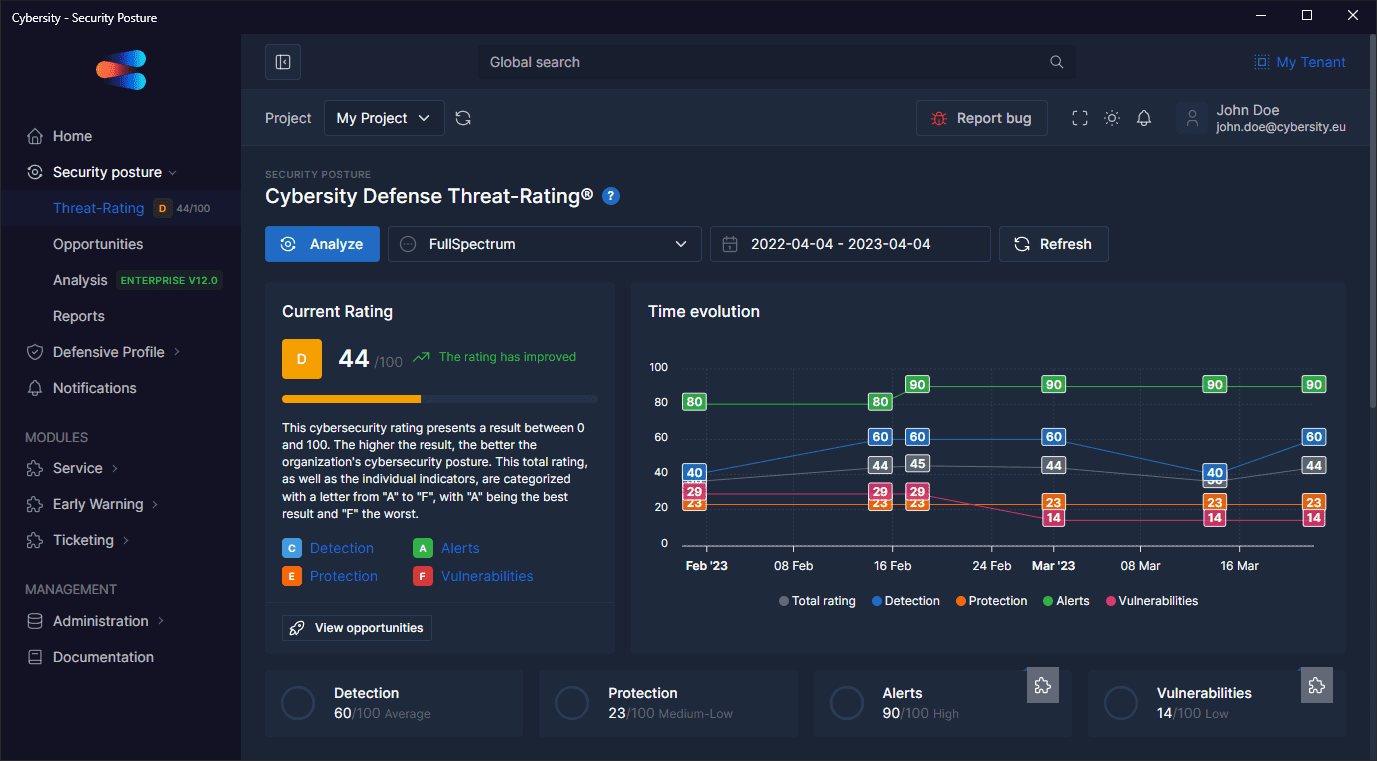Expand the Administration menu

click(161, 621)
